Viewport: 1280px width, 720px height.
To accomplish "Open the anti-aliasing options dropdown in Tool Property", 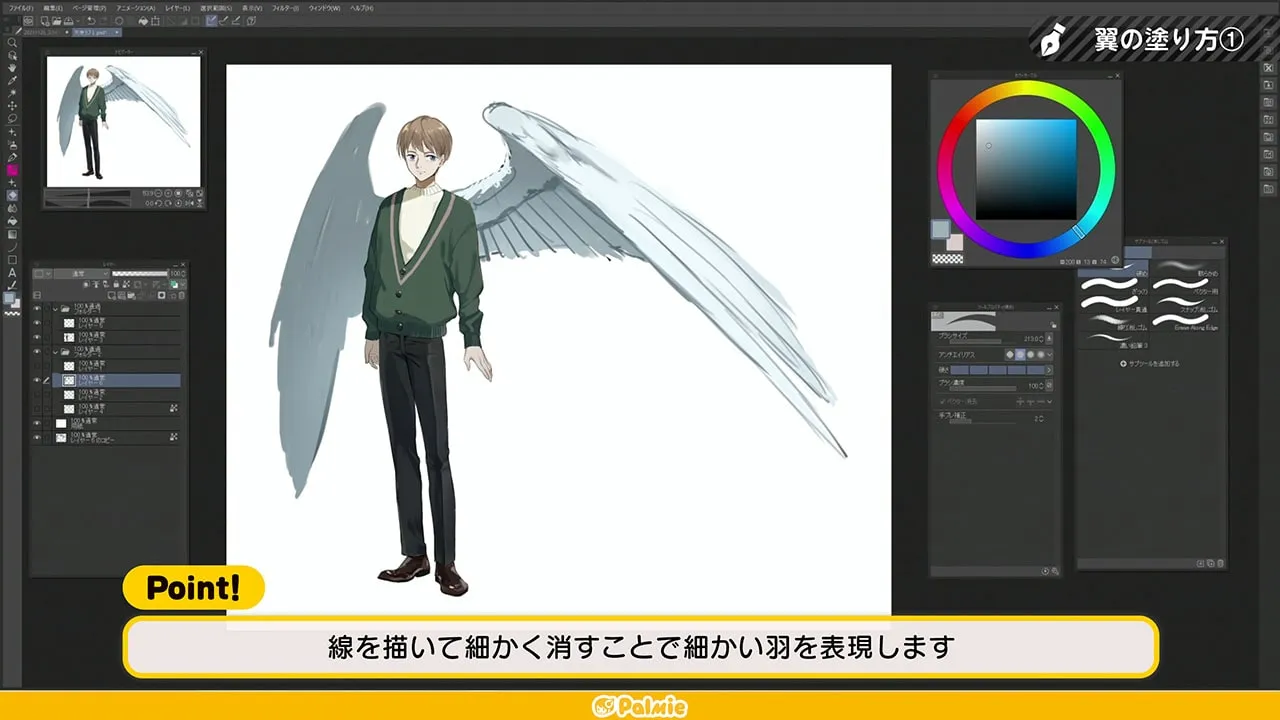I will click(x=1050, y=355).
